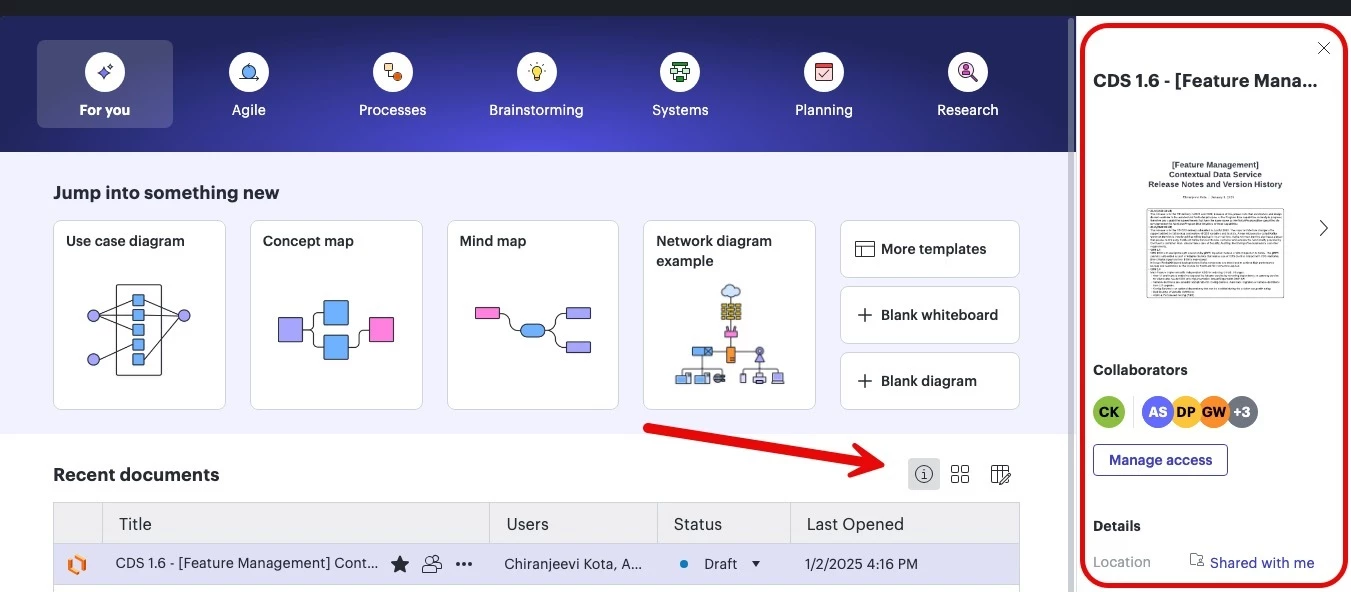Image resolution: width=1351 pixels, height=592 pixels.
Task: Open the Network diagram example template
Action: [x=729, y=315]
